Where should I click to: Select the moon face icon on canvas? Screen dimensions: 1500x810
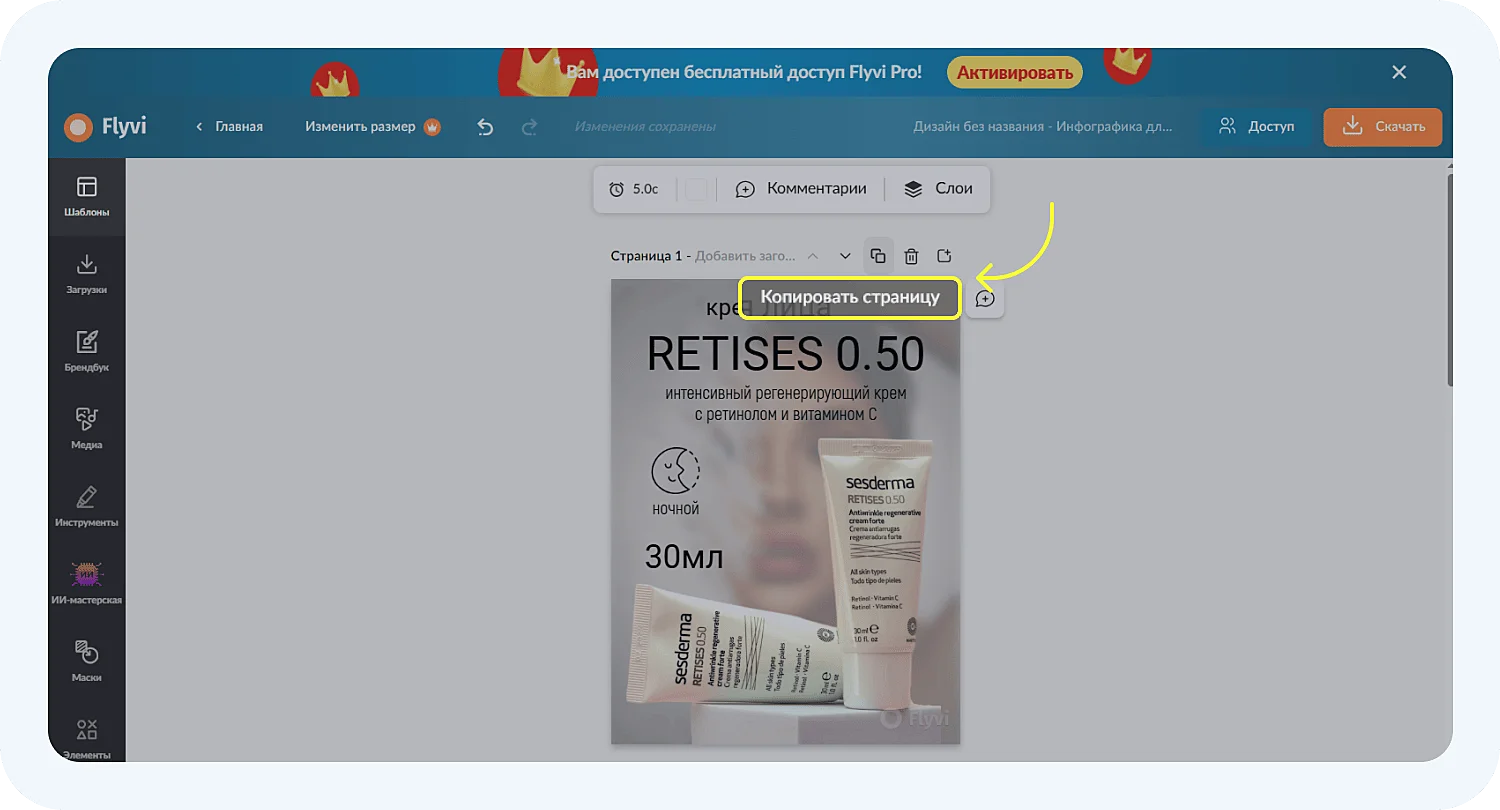pyautogui.click(x=675, y=469)
